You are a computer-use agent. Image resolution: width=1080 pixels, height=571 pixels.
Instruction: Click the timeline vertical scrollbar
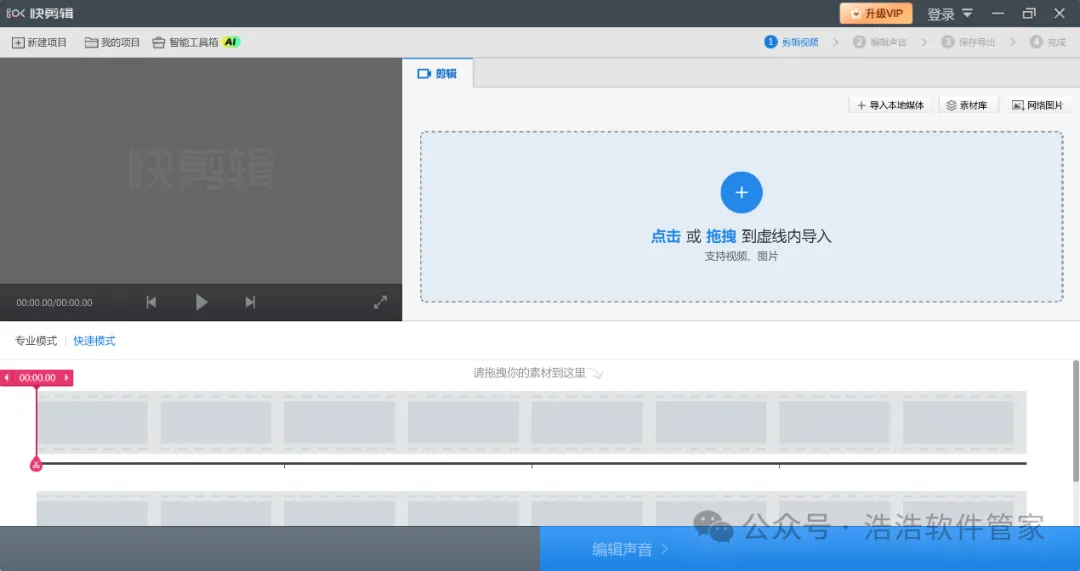coord(1076,421)
